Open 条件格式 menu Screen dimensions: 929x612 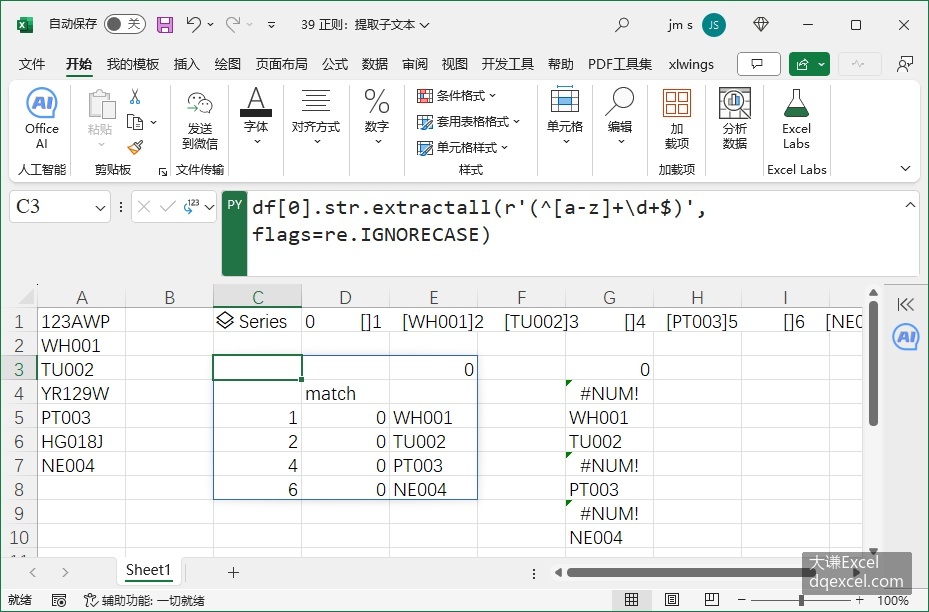point(456,96)
